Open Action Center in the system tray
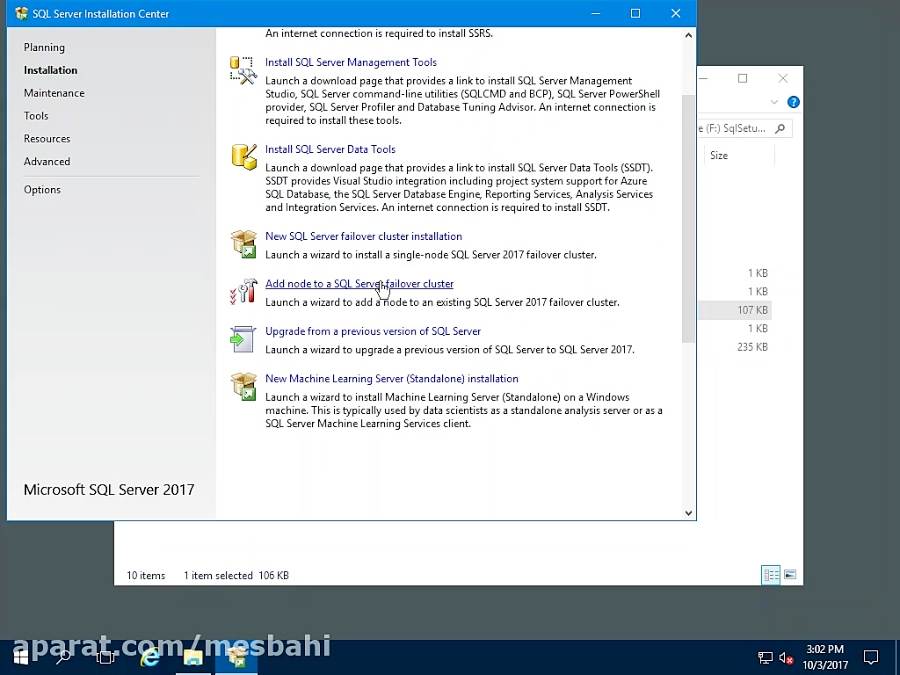The image size is (900, 675). pos(871,657)
